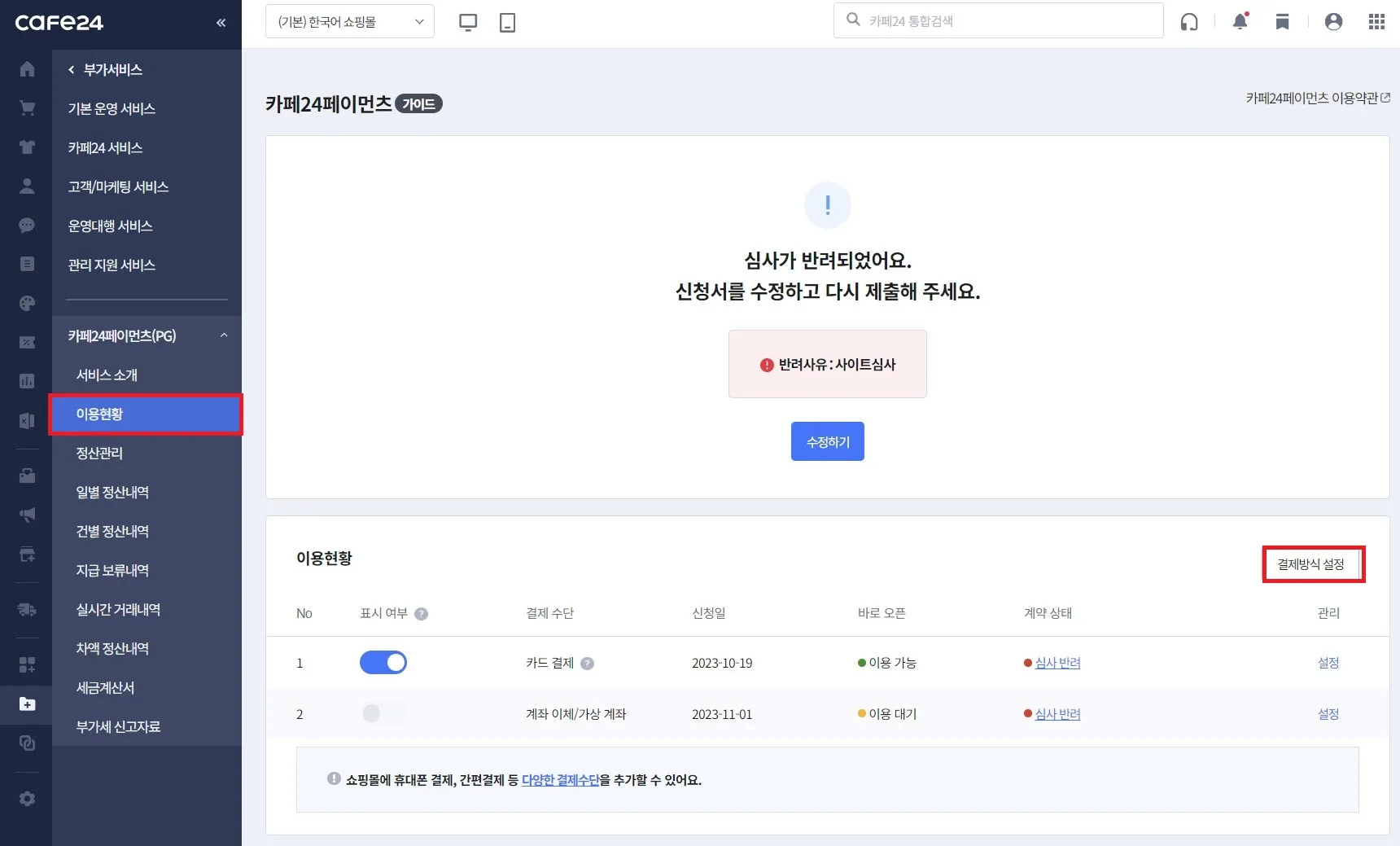Image resolution: width=1400 pixels, height=846 pixels.
Task: Click the headset customer support icon
Action: 1189,22
